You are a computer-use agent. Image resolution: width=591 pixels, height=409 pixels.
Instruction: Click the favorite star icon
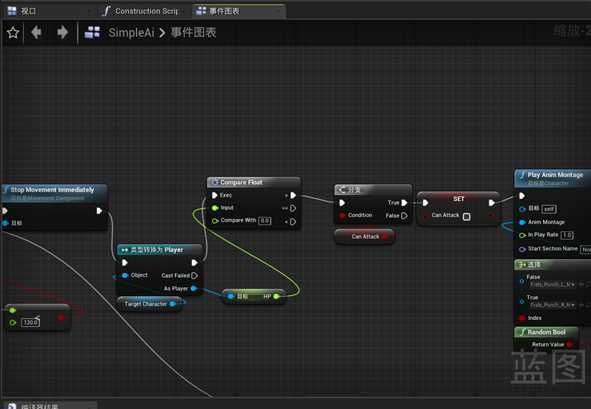(13, 33)
